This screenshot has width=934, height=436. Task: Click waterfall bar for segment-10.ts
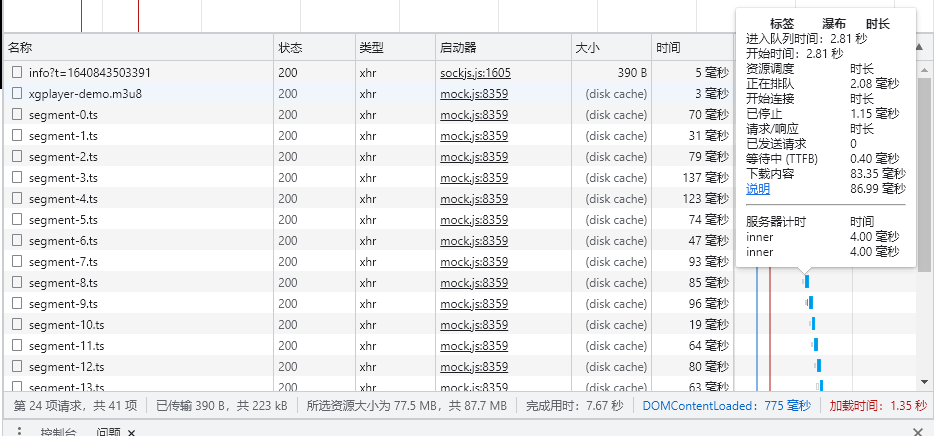[x=812, y=324]
